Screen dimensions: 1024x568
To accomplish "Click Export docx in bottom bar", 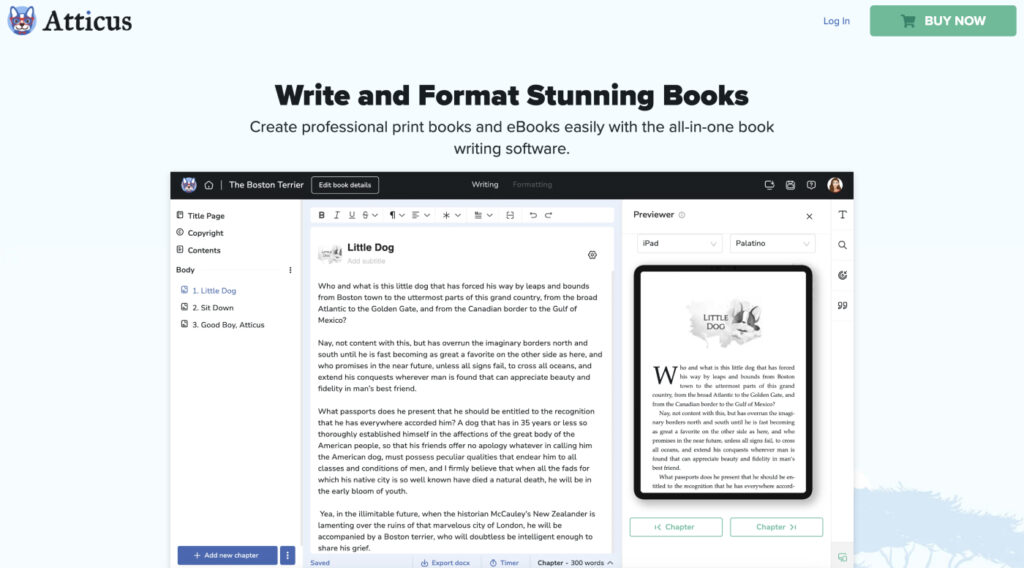I will [x=445, y=563].
